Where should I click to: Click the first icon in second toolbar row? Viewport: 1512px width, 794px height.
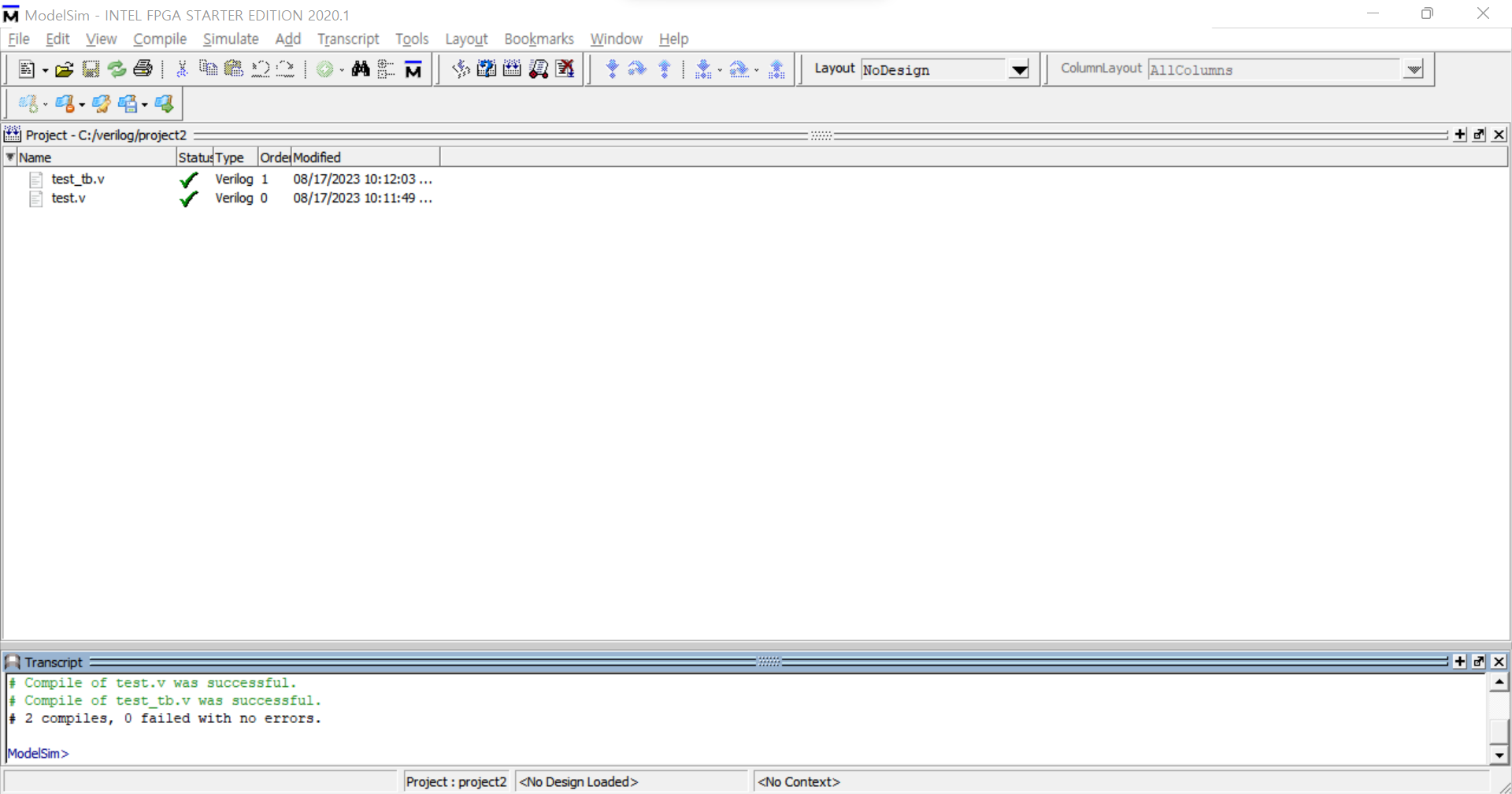coord(28,103)
